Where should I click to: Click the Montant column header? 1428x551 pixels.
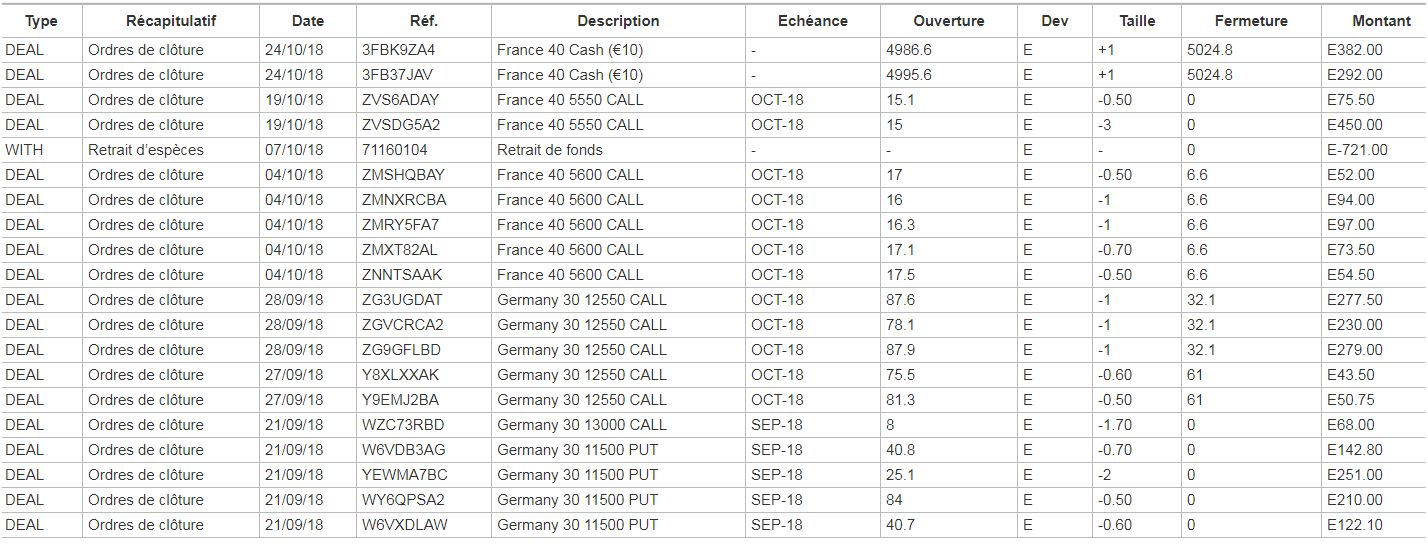[x=1381, y=21]
